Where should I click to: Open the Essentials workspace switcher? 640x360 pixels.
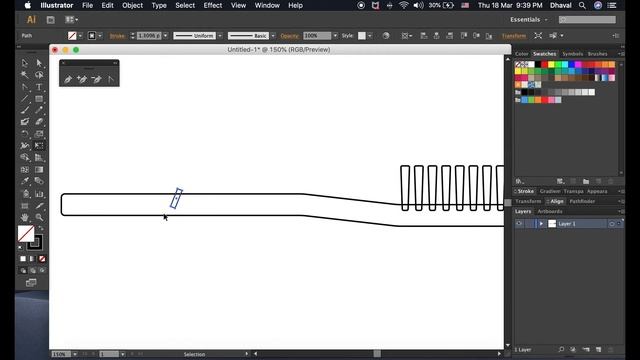(528, 20)
